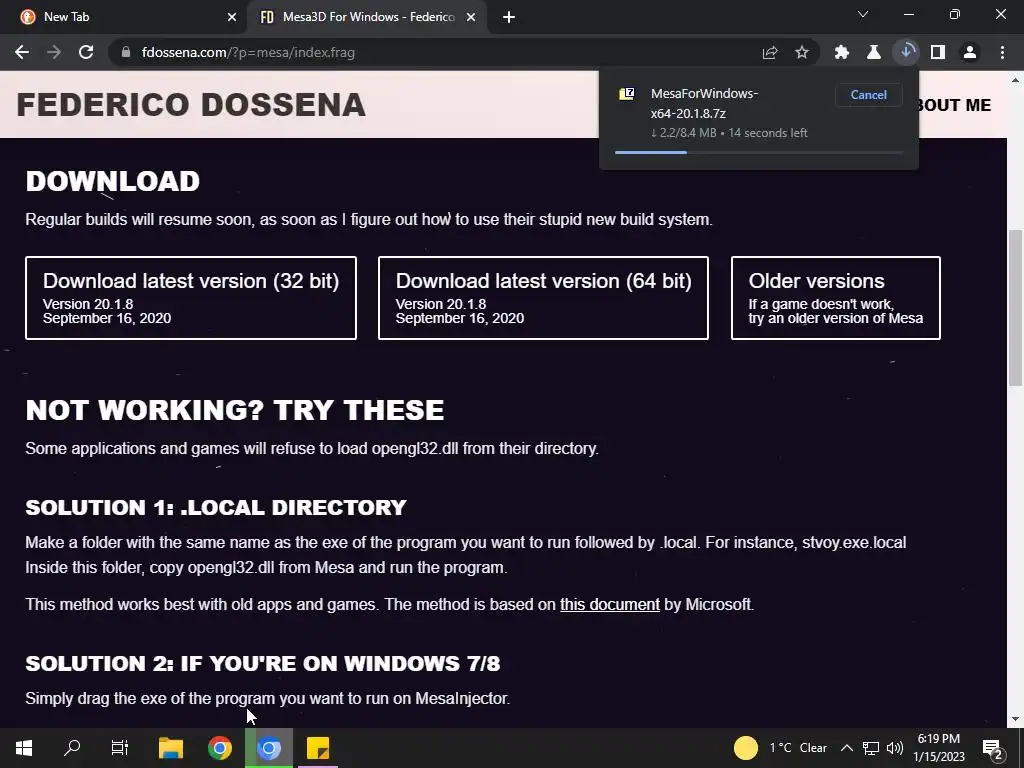
Task: Click the Federico Dossena site title
Action: pos(191,104)
